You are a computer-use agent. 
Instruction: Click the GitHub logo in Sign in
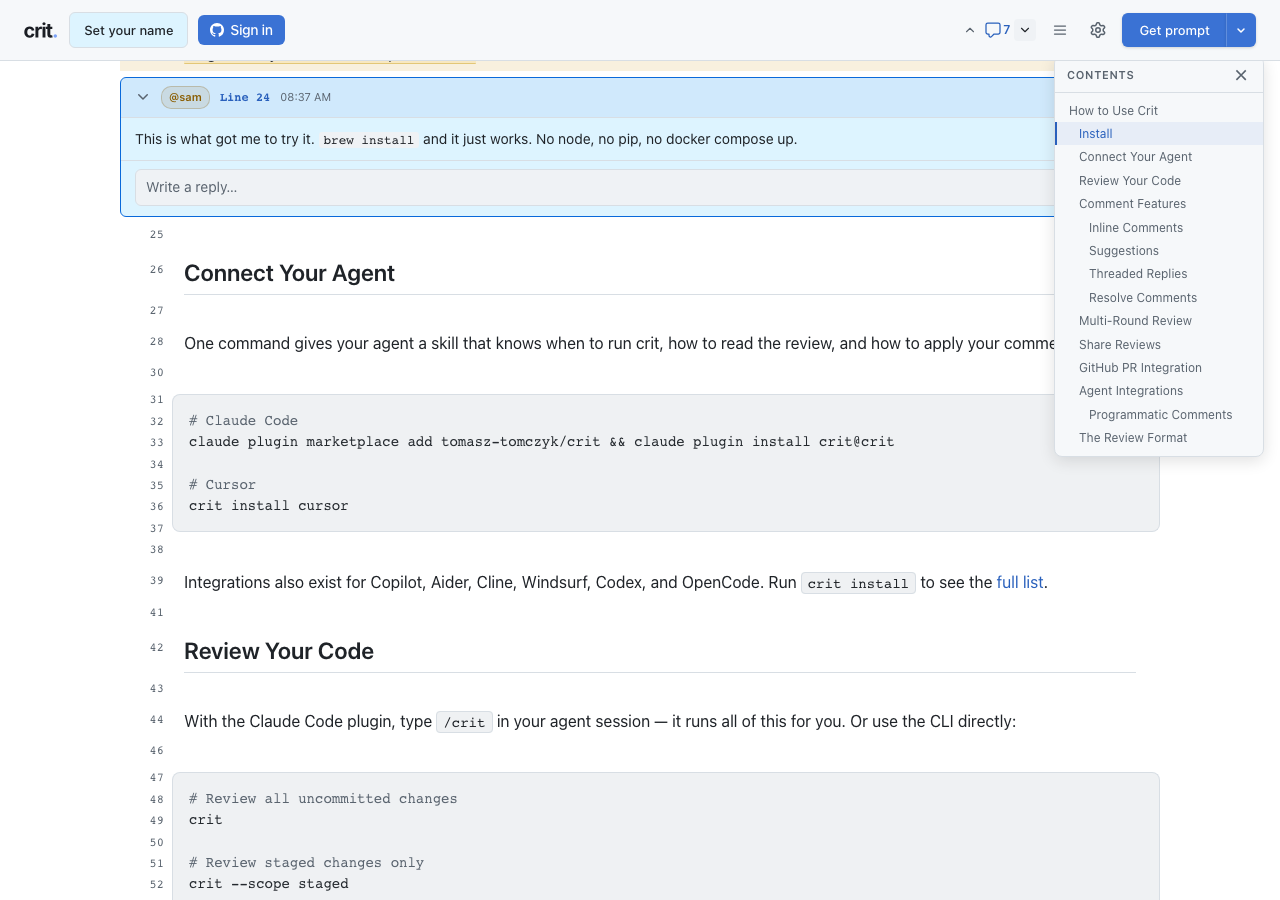point(217,30)
